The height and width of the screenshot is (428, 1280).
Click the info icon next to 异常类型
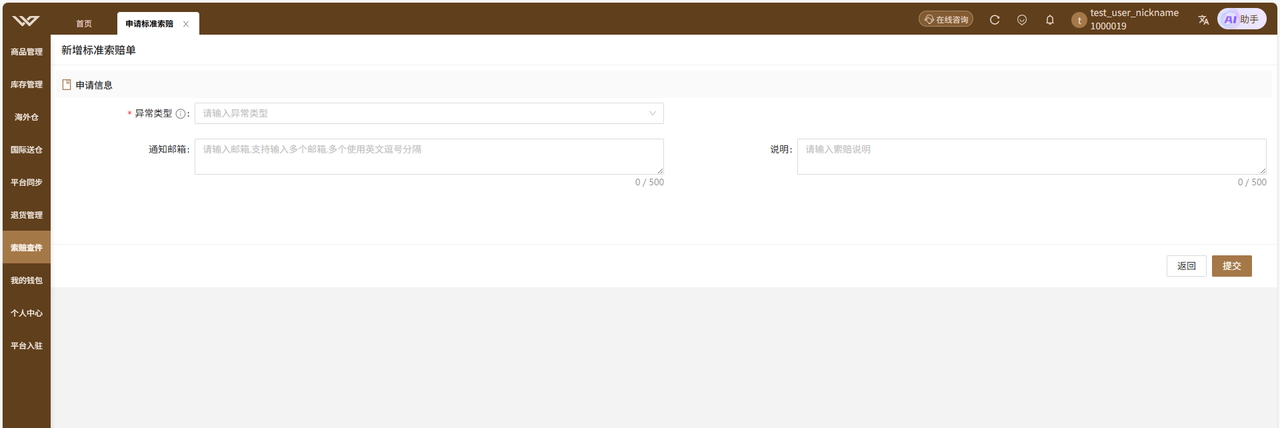coord(181,114)
